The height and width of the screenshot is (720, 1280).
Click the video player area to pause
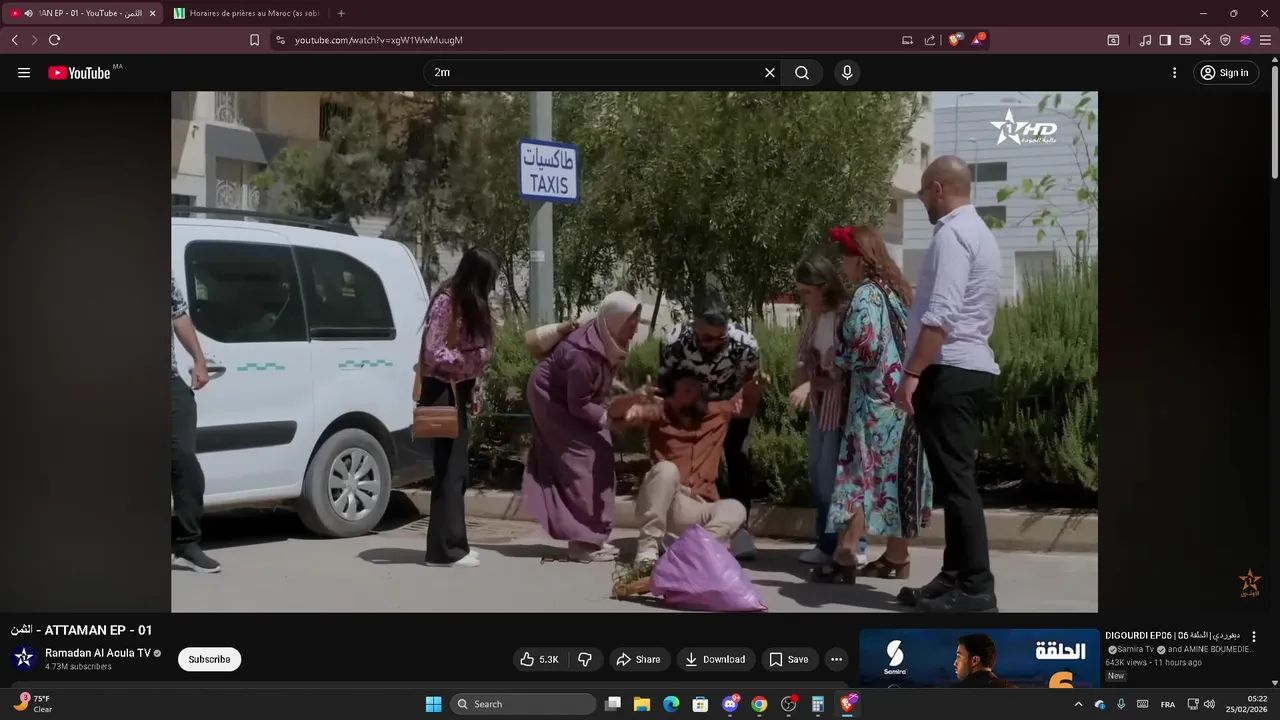click(x=634, y=351)
